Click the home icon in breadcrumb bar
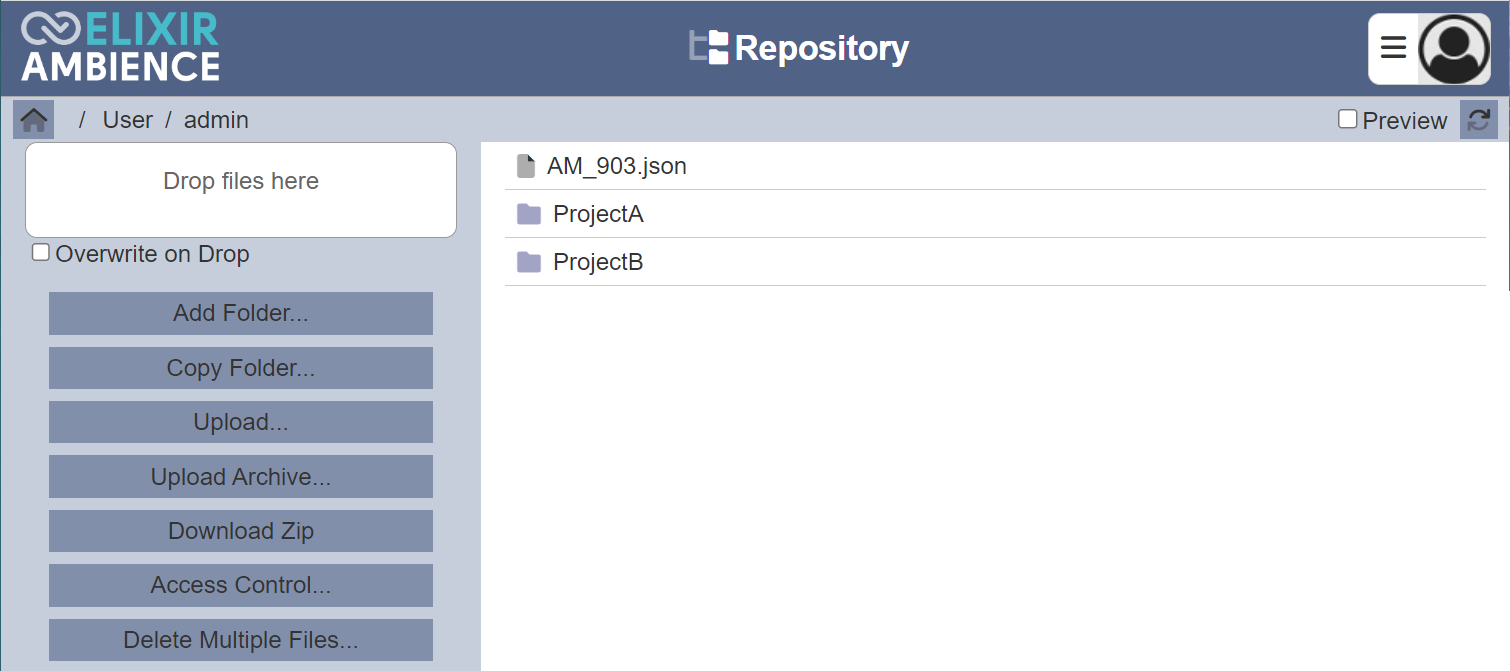The height and width of the screenshot is (671, 1510). click(x=33, y=120)
